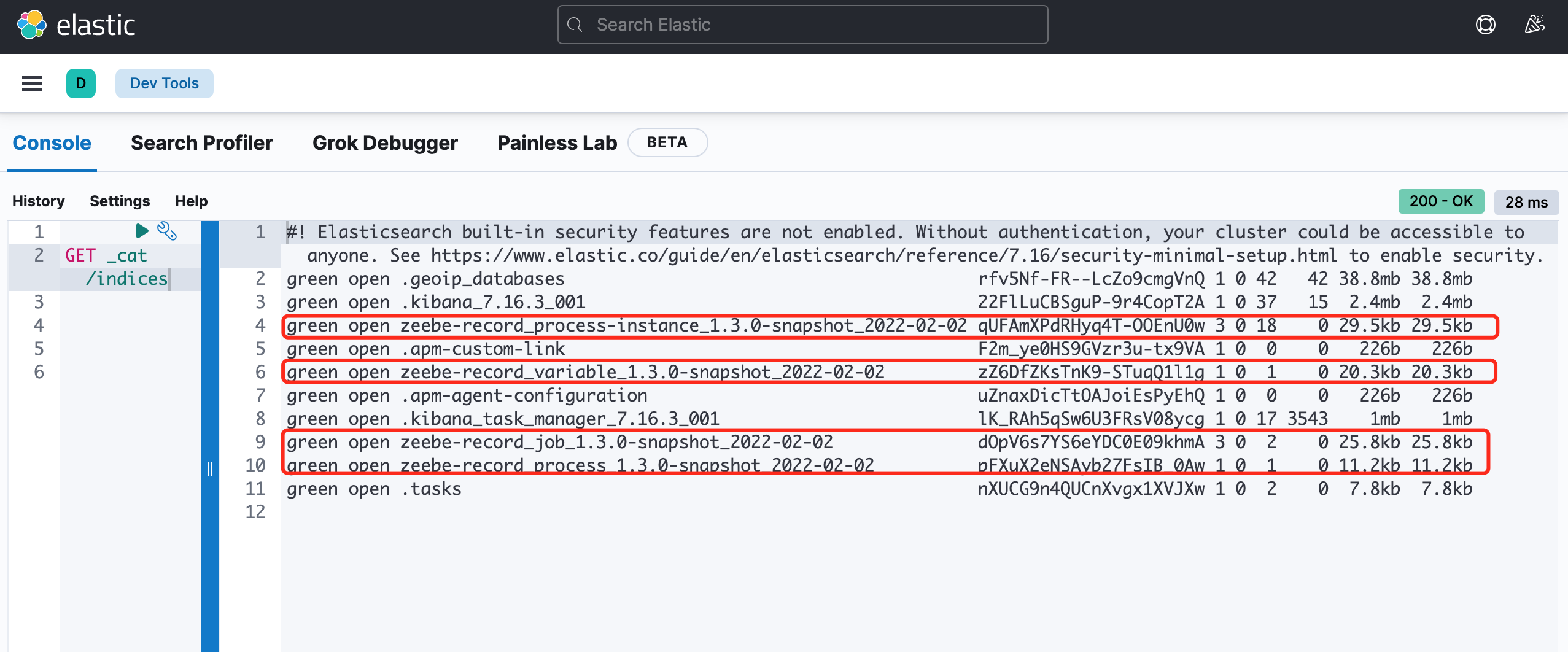Click the zeebe-record_variable index row

[x=879, y=372]
